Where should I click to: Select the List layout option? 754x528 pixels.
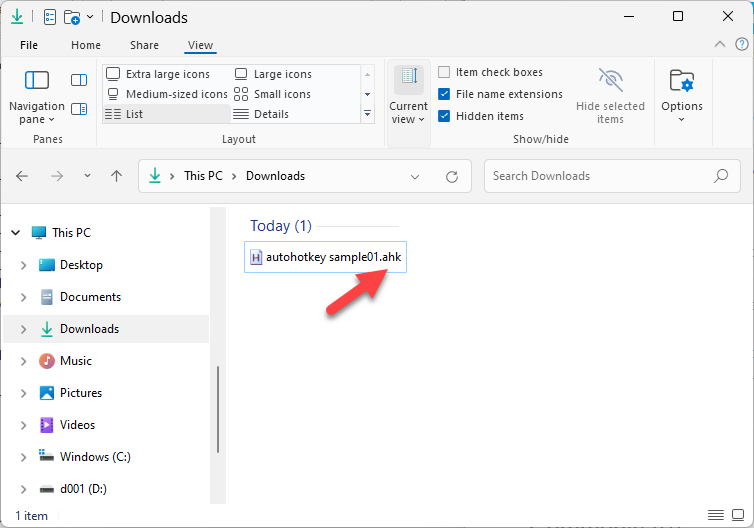tap(167, 114)
